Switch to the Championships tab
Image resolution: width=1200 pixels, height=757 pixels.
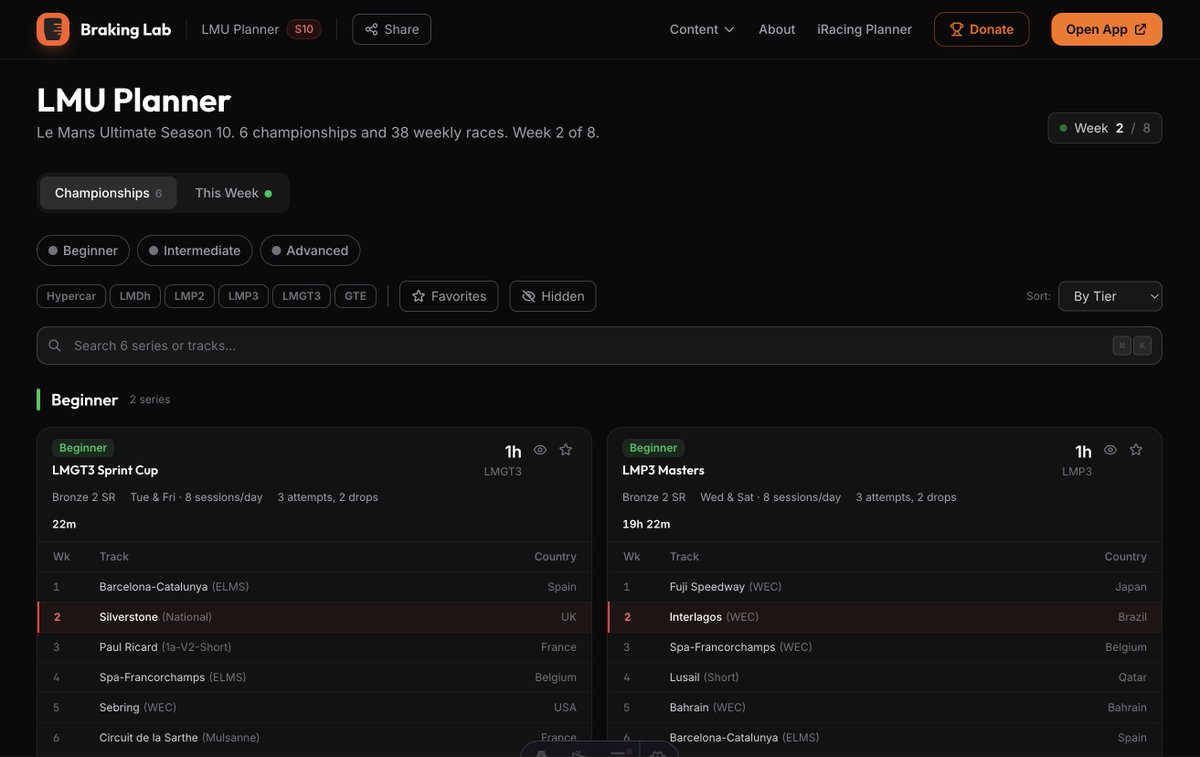tap(108, 193)
